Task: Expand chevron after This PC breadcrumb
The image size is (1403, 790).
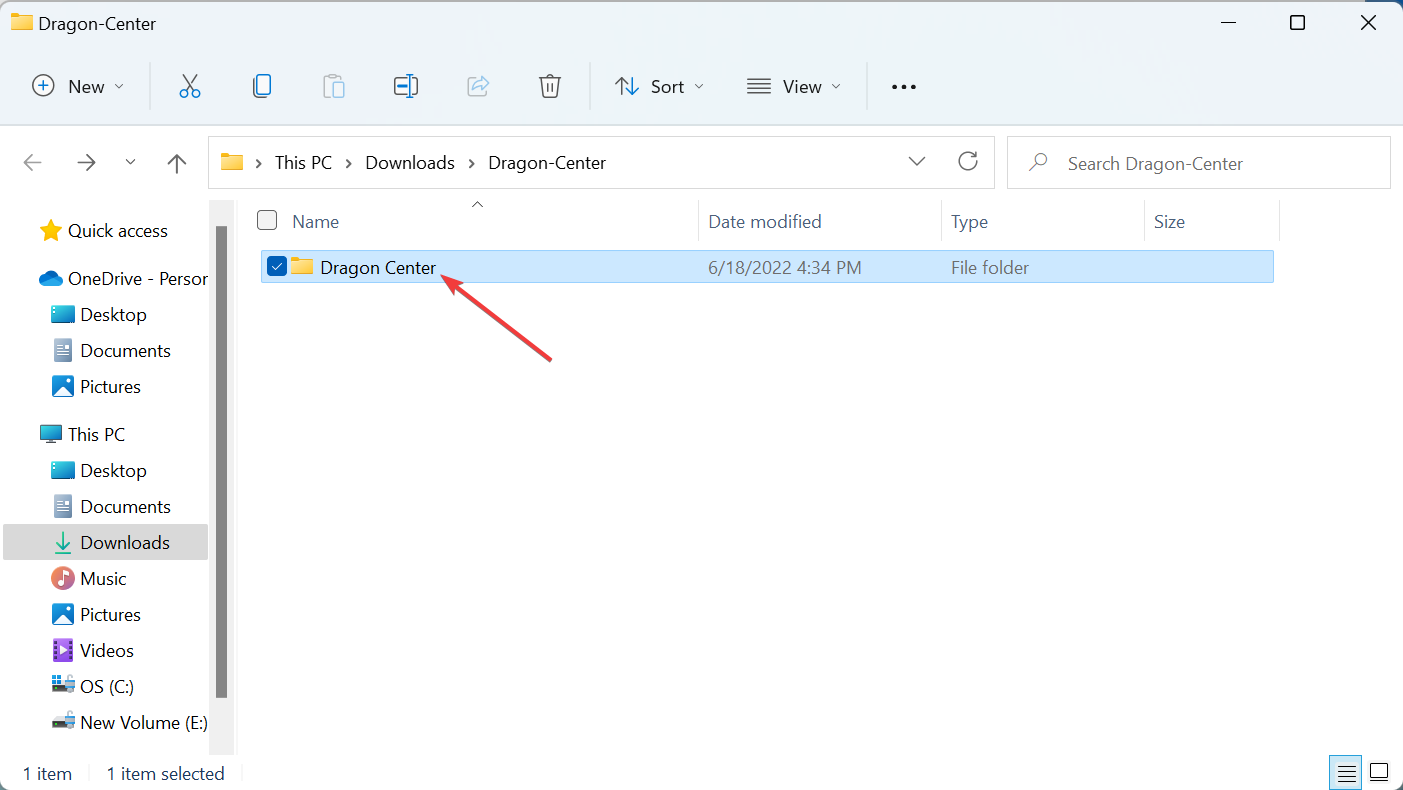Action: point(349,163)
